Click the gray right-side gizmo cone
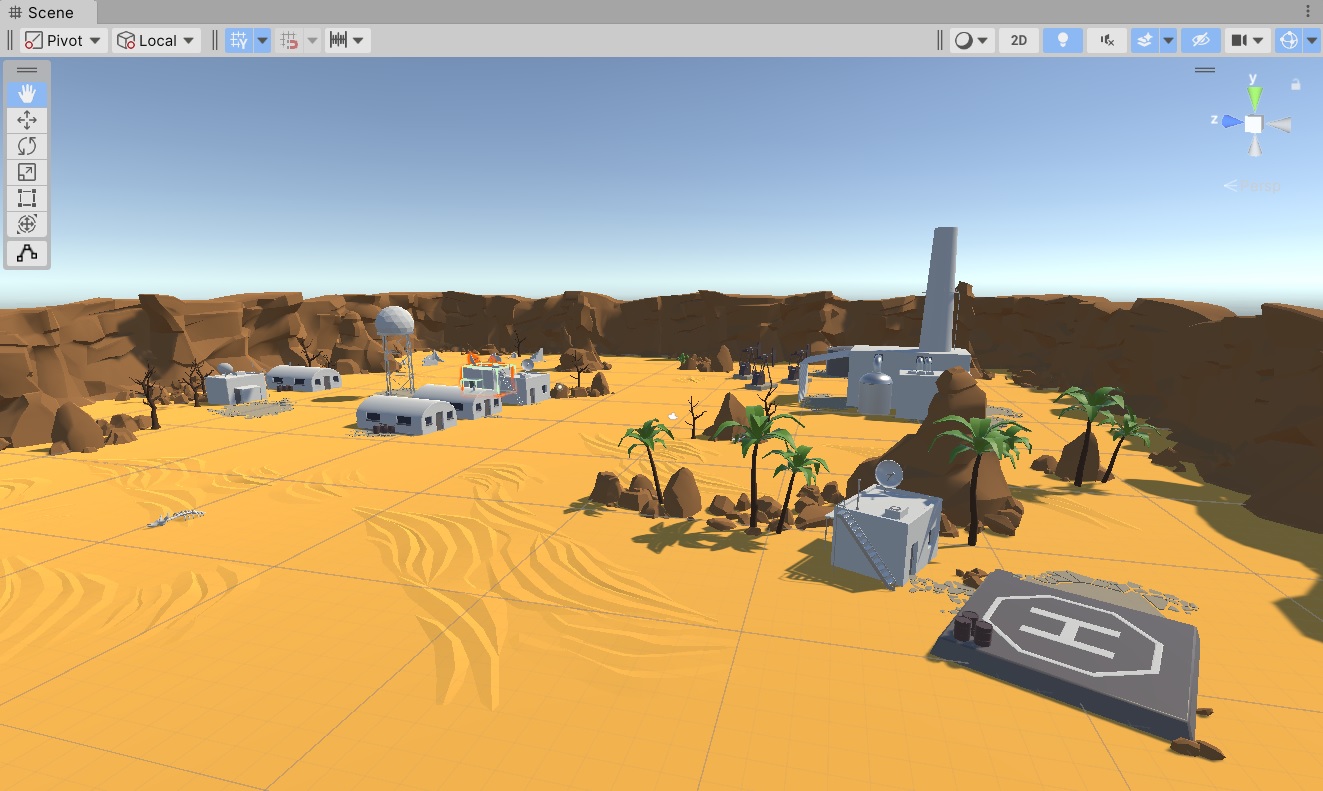Screen dimensions: 1323x791 pos(1281,124)
